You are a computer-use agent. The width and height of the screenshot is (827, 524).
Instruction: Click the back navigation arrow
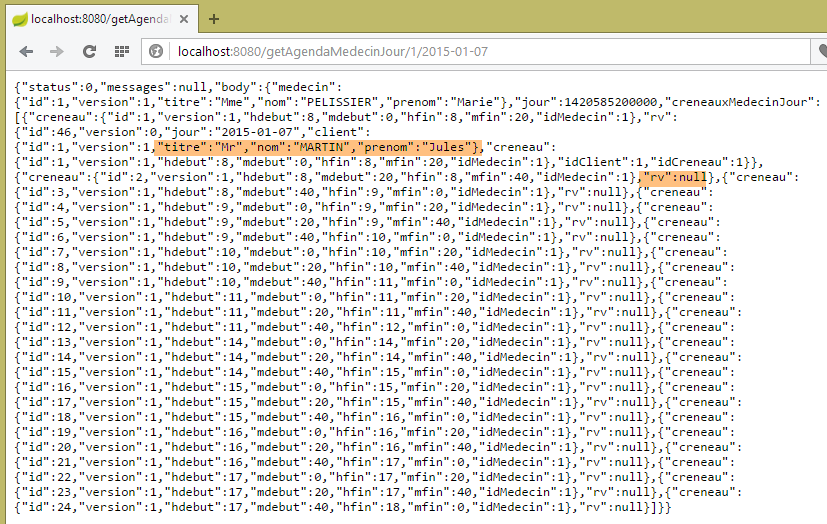(x=25, y=51)
